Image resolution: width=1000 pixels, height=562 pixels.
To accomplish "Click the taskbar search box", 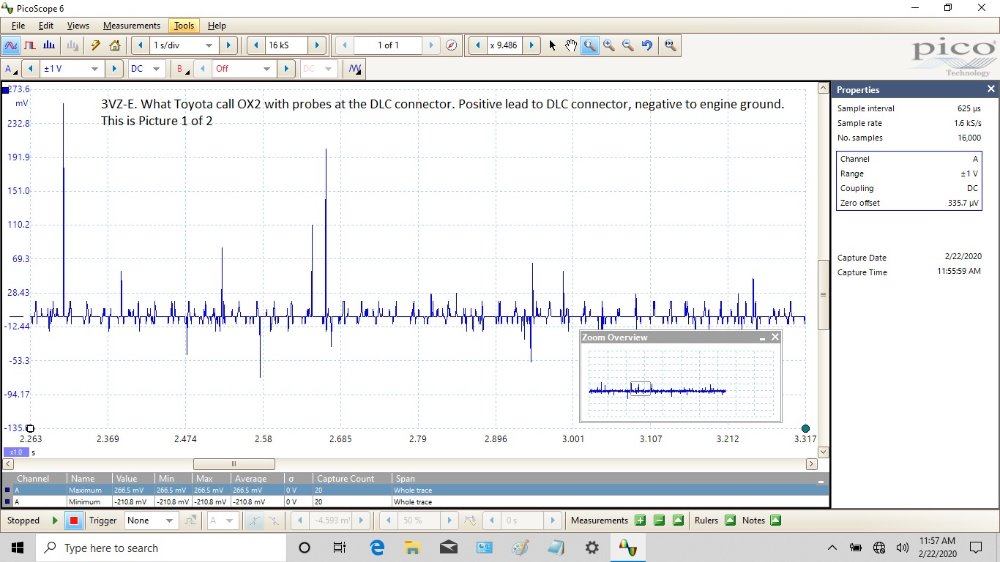I will click(159, 547).
